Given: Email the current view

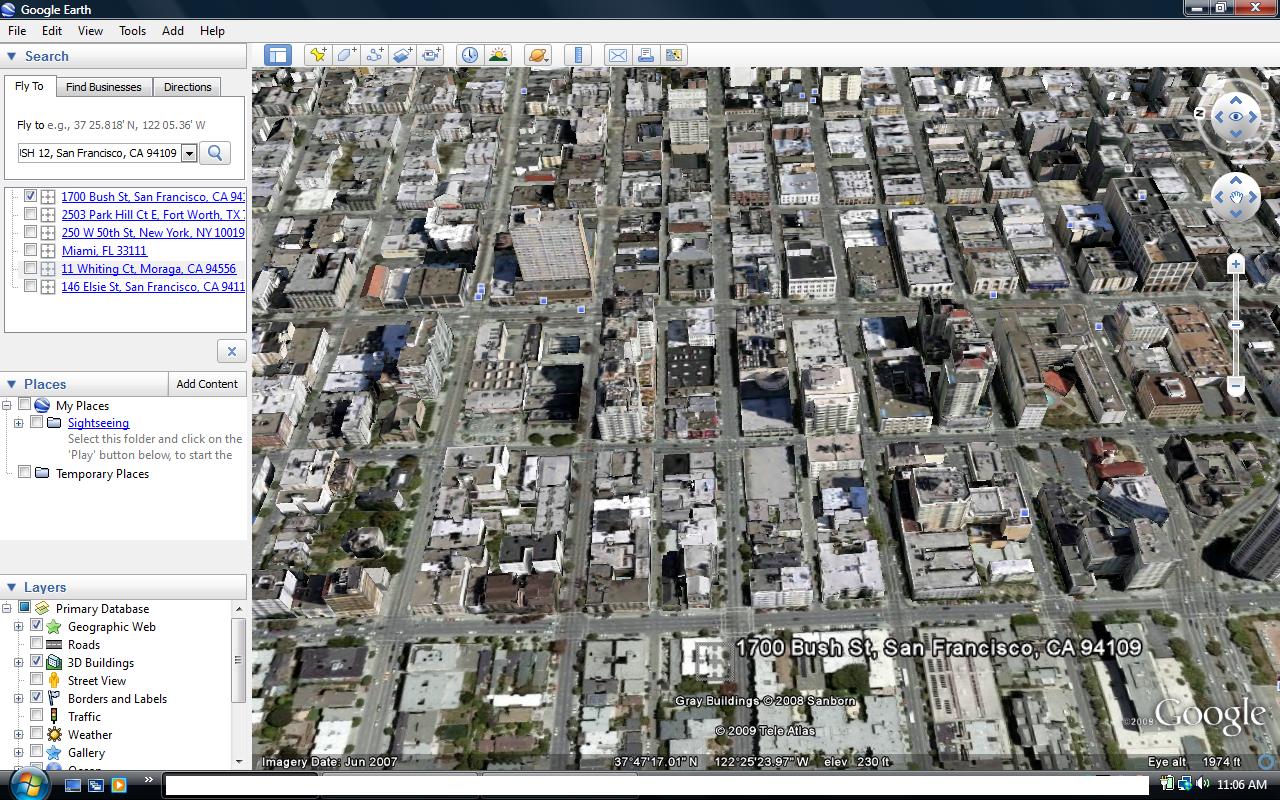Looking at the screenshot, I should (x=618, y=55).
